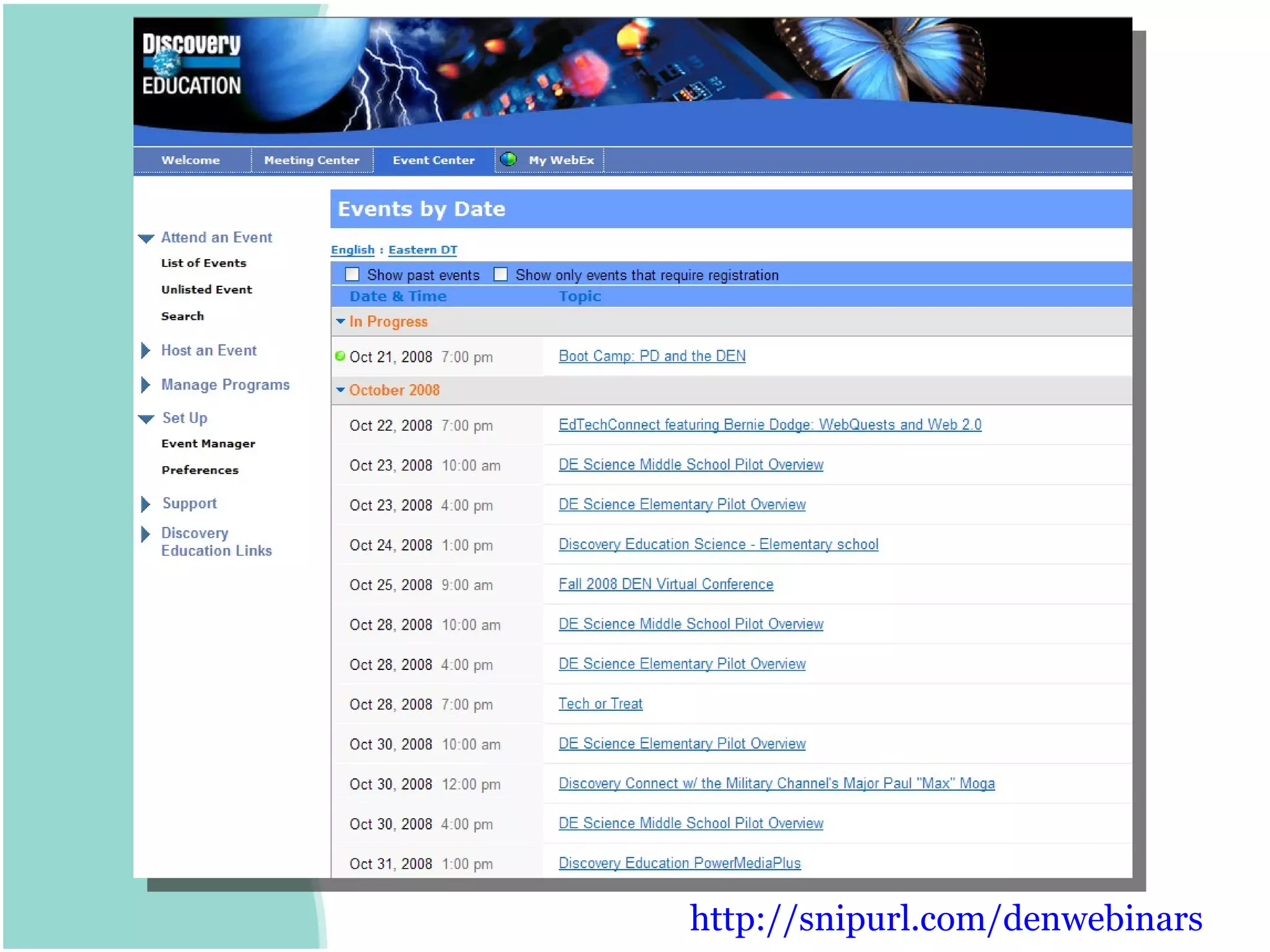Screen dimensions: 1270x952
Task: Open Fall 2008 DEN Virtual Conference
Action: click(x=665, y=584)
